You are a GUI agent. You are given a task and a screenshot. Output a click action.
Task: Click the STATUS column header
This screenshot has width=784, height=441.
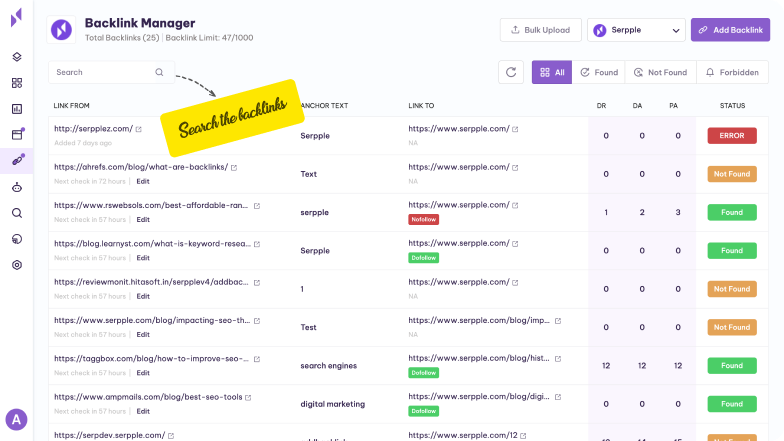point(732,106)
